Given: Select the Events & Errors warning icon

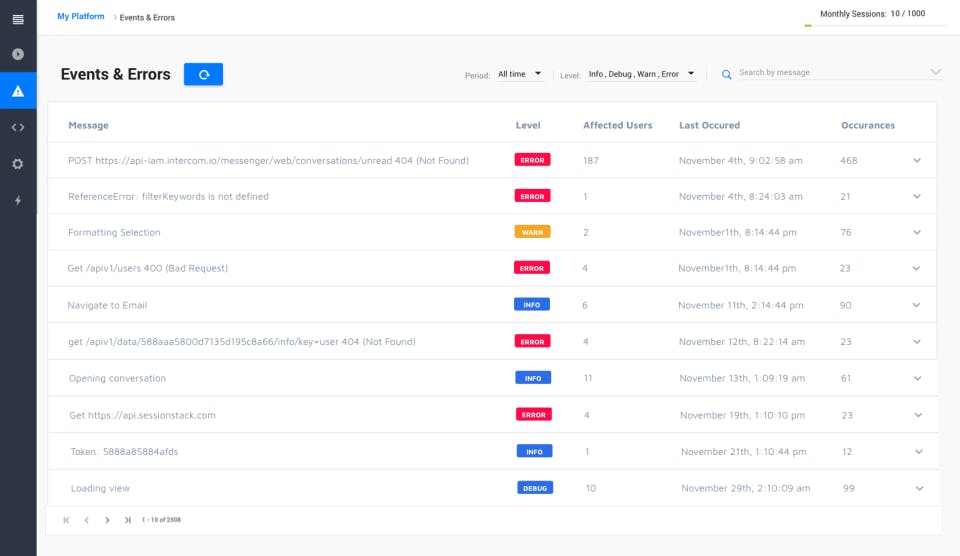Looking at the screenshot, I should click(18, 91).
